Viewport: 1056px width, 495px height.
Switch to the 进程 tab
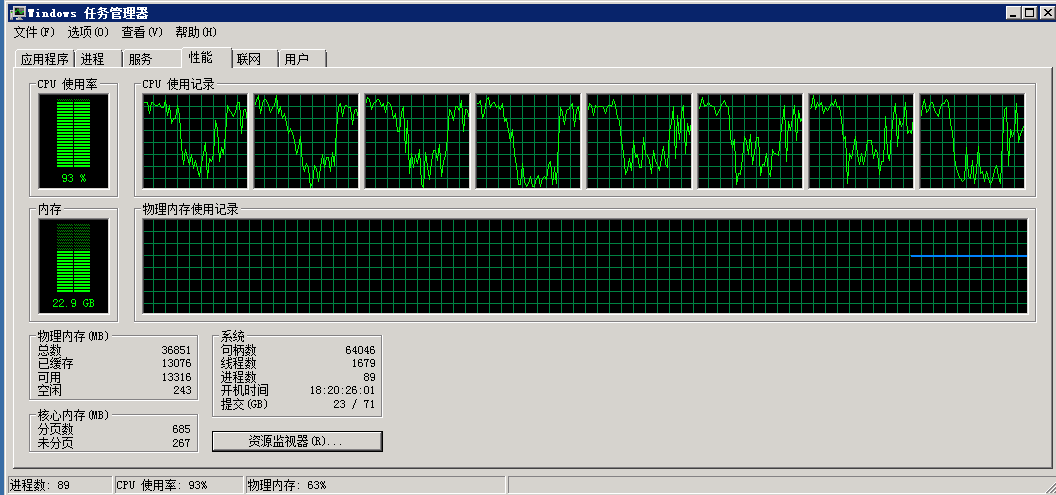pyautogui.click(x=97, y=59)
